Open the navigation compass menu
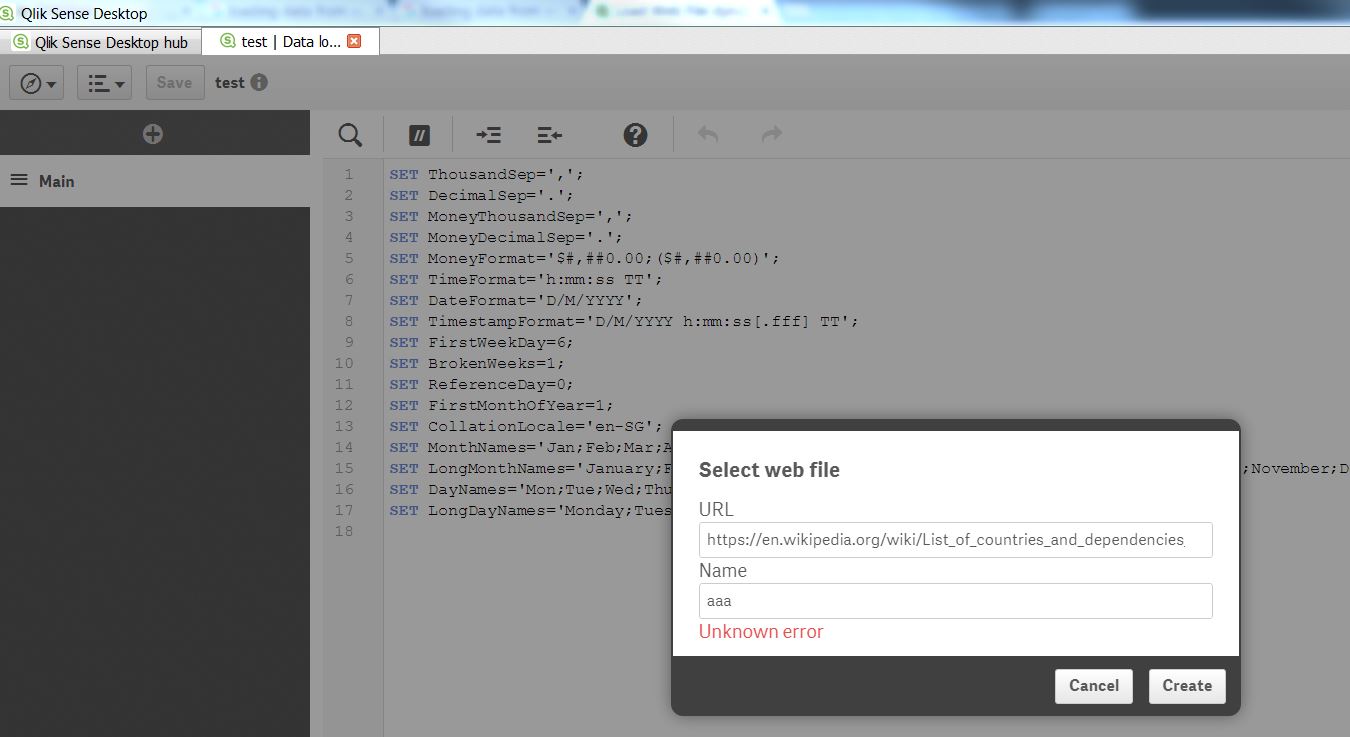This screenshot has height=737, width=1350. click(x=37, y=83)
